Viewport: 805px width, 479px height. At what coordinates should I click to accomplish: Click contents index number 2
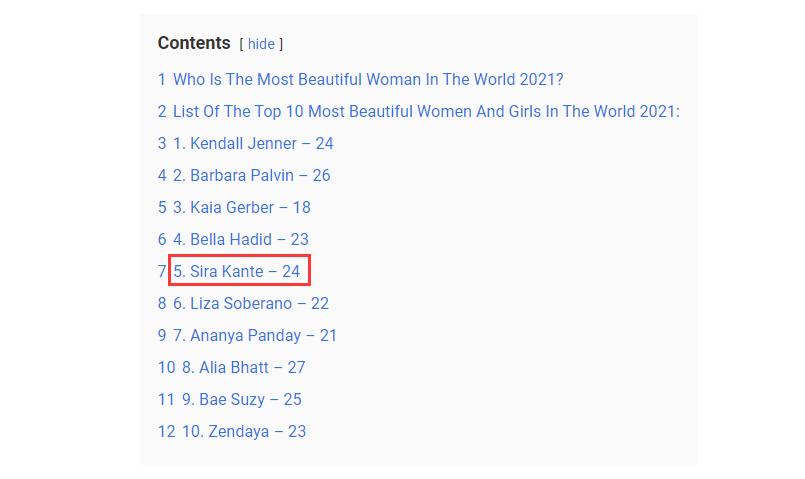[162, 112]
